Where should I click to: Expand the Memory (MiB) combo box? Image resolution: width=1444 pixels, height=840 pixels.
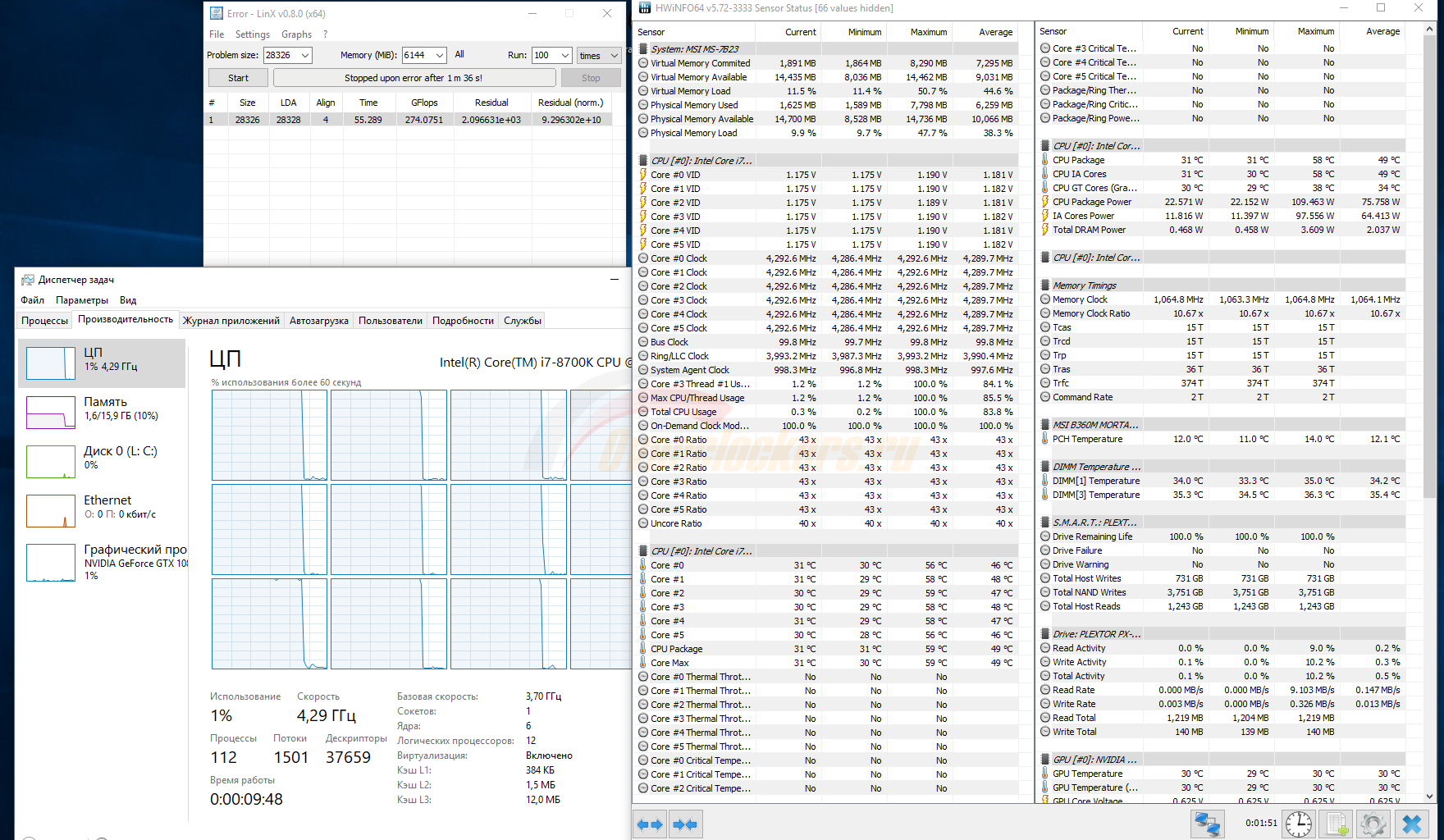pyautogui.click(x=440, y=55)
